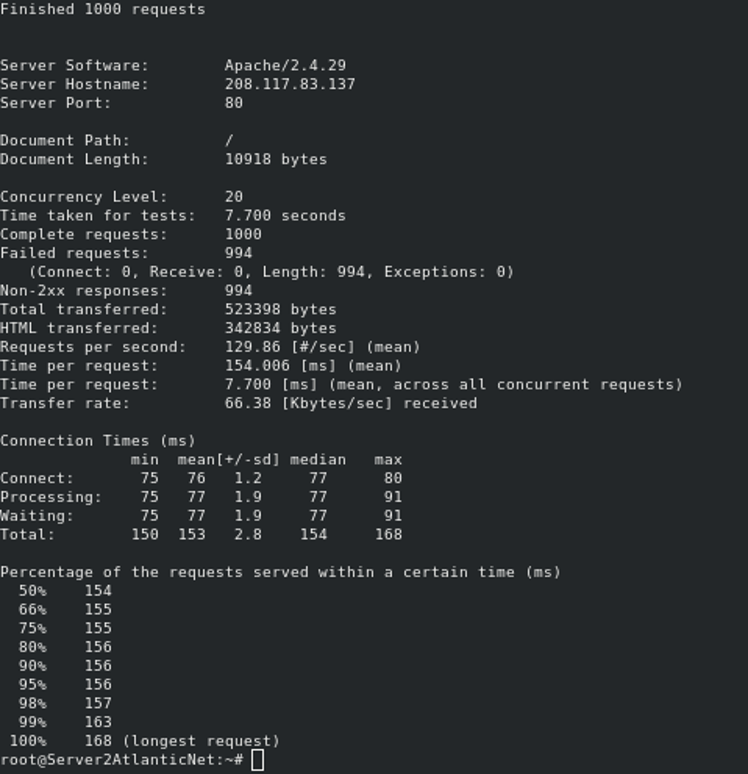
Task: Click the Connection Times (ms) heading
Action: click(98, 441)
